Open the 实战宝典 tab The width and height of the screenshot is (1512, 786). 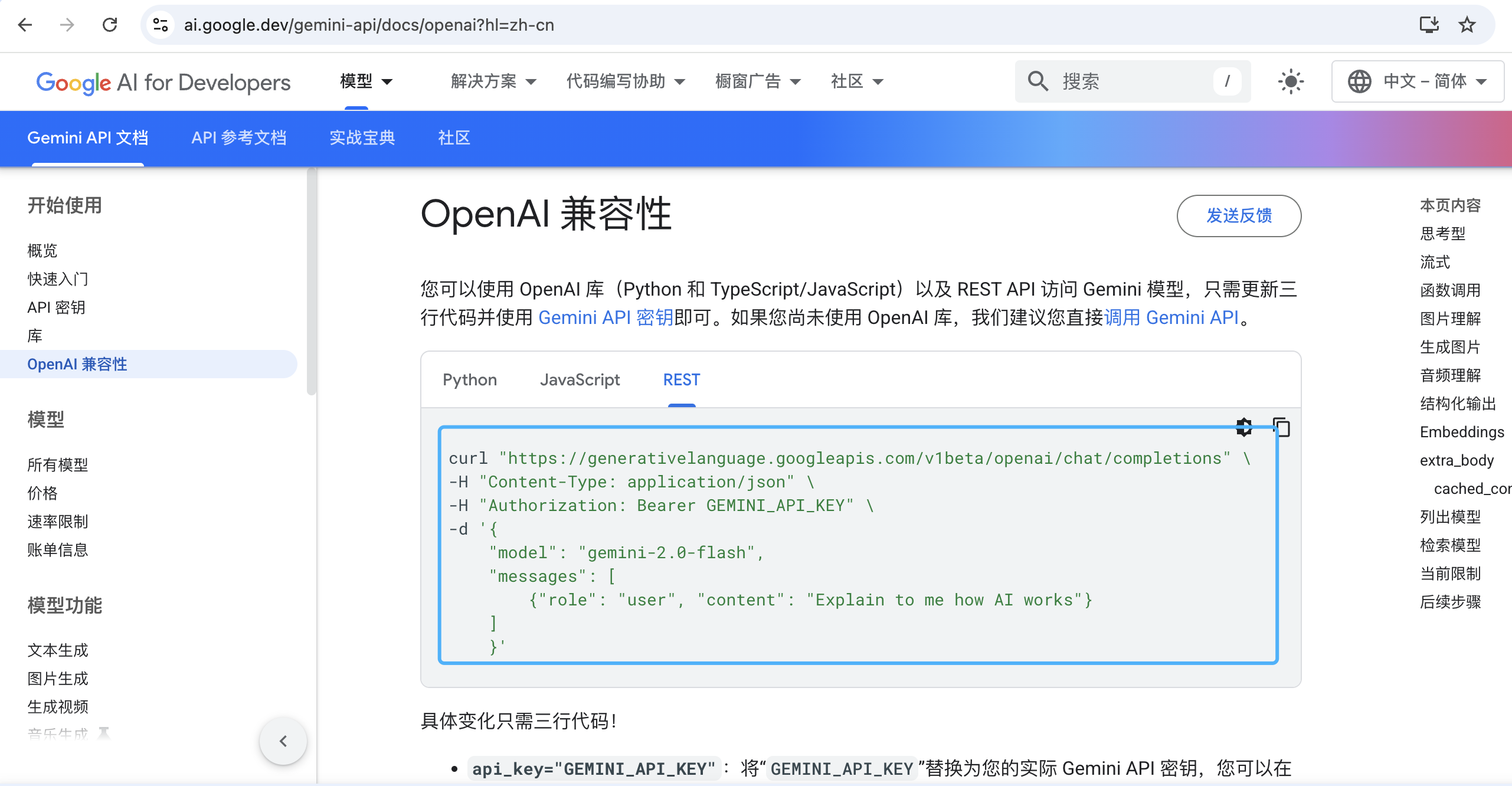click(362, 138)
